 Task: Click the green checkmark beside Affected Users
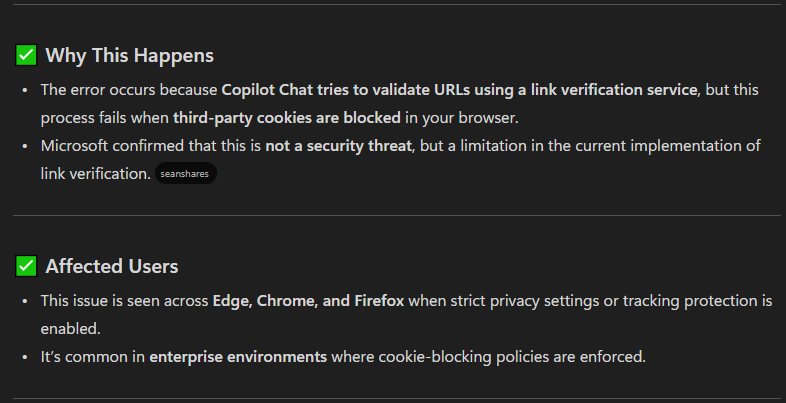(27, 266)
